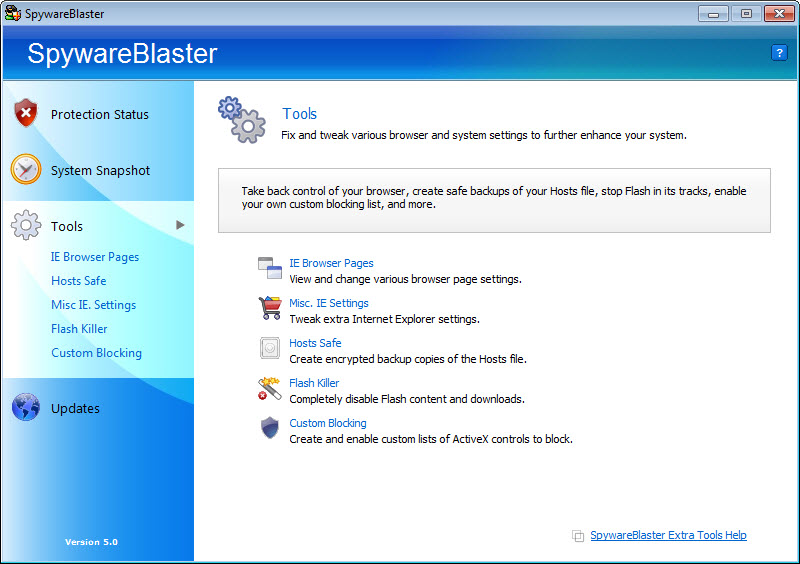Image resolution: width=800 pixels, height=564 pixels.
Task: Select Hosts Safe in the sidebar submenu
Action: tap(79, 281)
